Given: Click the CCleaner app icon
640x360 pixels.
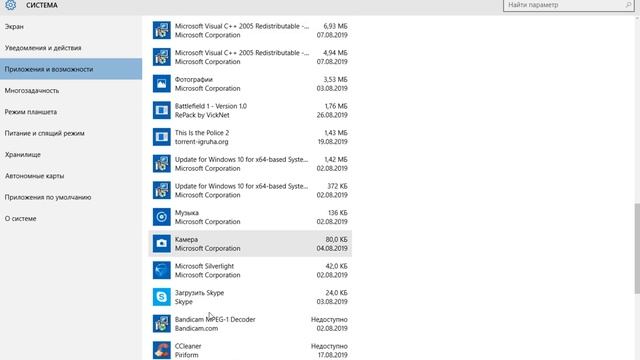Looking at the screenshot, I should pos(162,350).
